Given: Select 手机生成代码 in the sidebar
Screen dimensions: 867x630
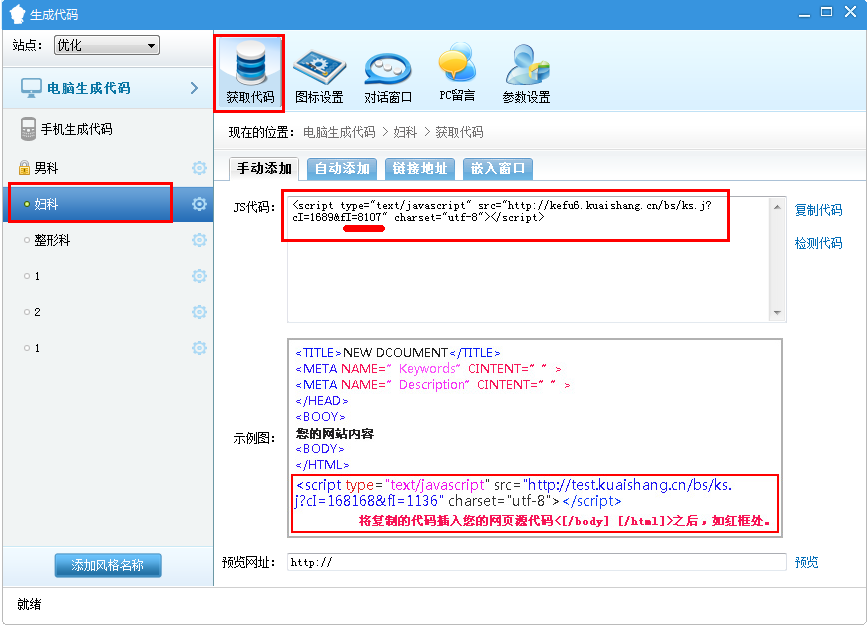Looking at the screenshot, I should 76,129.
